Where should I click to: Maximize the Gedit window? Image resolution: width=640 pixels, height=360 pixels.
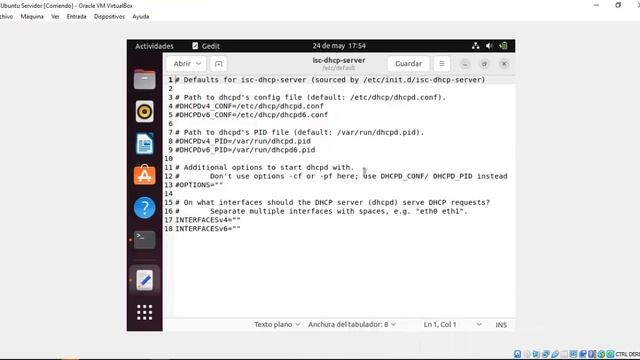click(484, 64)
